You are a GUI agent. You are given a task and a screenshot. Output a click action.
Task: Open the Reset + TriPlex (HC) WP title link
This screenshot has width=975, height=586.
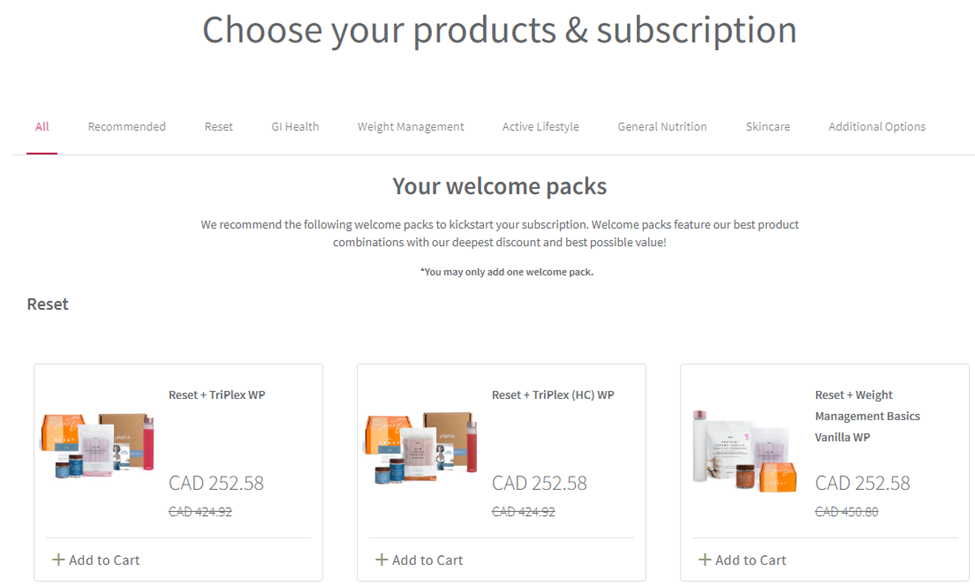(x=553, y=395)
